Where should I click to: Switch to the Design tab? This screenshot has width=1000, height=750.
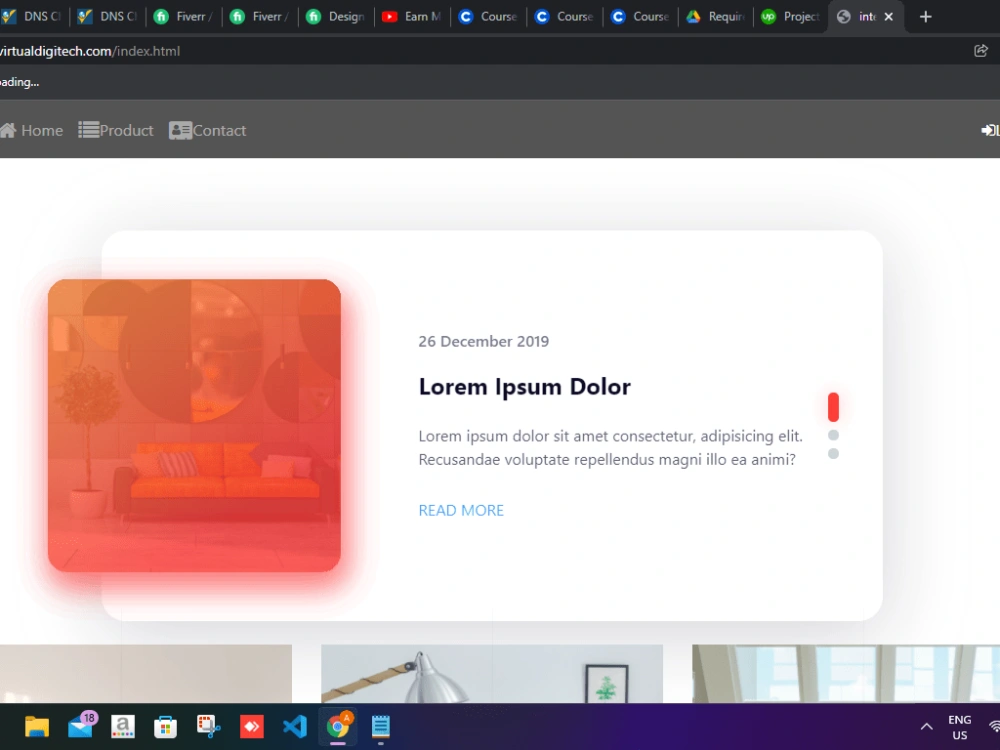(336, 17)
